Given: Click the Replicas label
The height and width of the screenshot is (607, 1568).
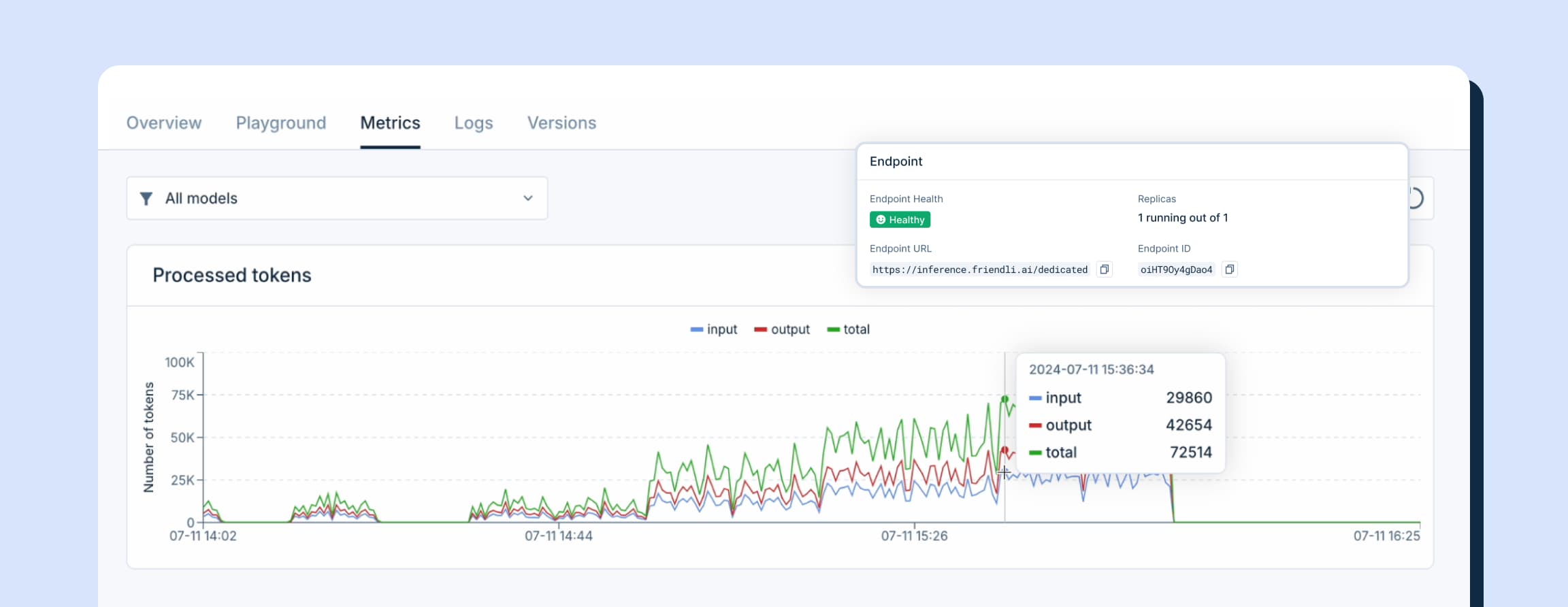Looking at the screenshot, I should [x=1157, y=199].
